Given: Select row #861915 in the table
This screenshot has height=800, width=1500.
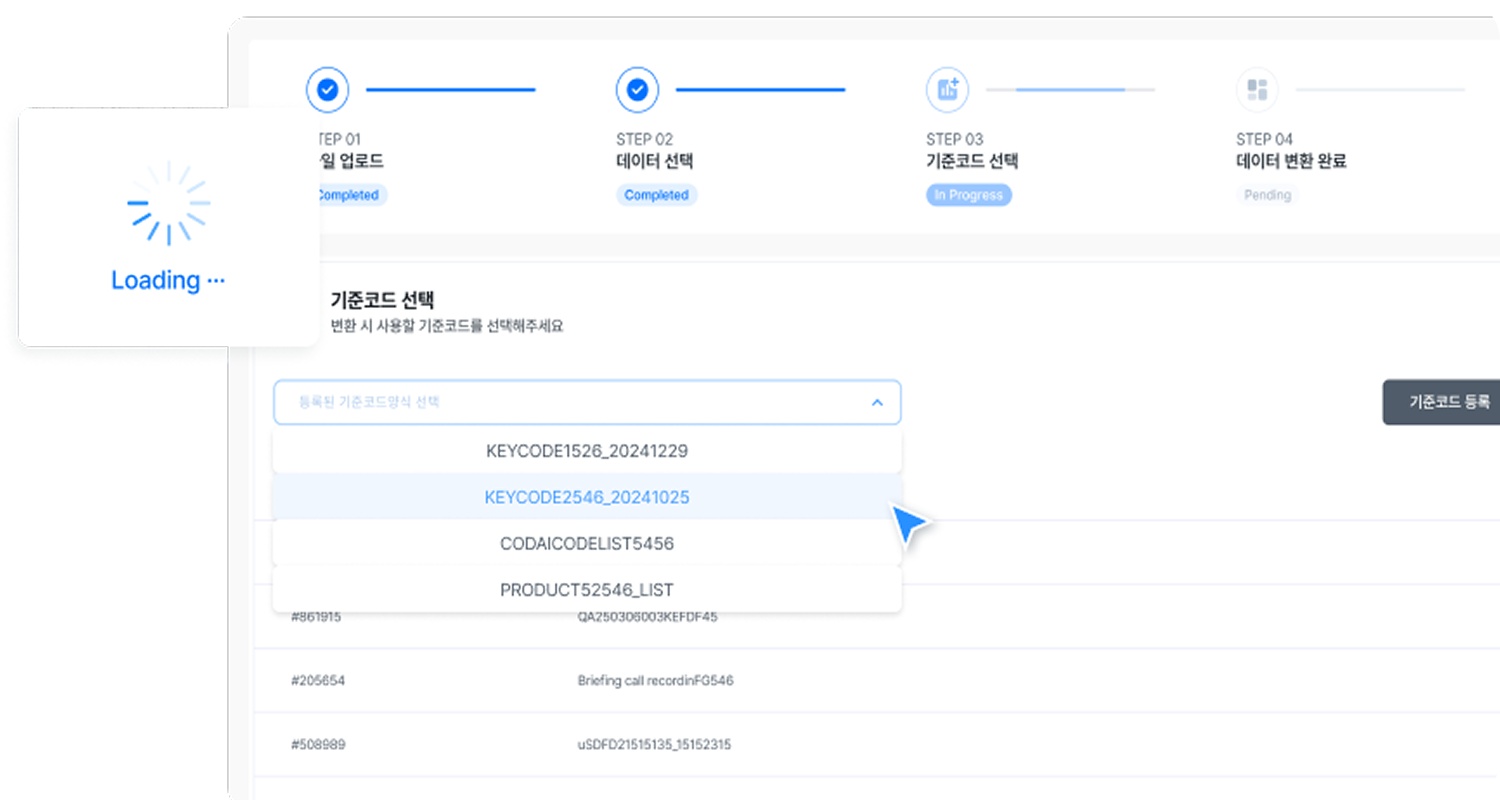Looking at the screenshot, I should click(x=877, y=617).
